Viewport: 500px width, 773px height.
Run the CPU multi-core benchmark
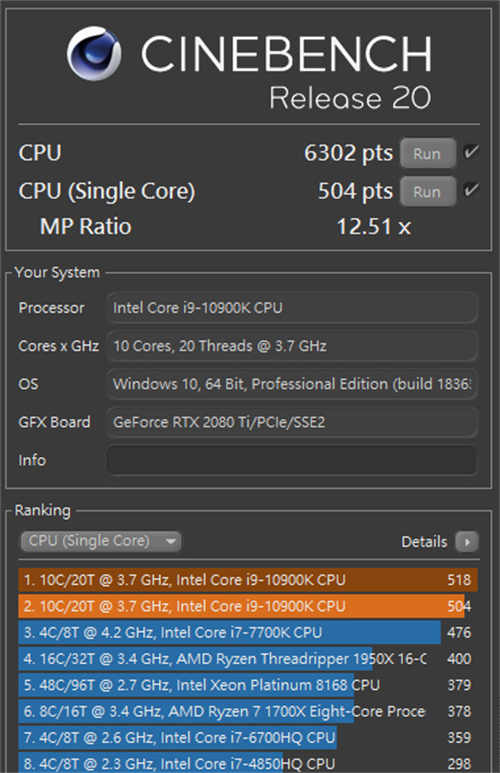pyautogui.click(x=428, y=153)
